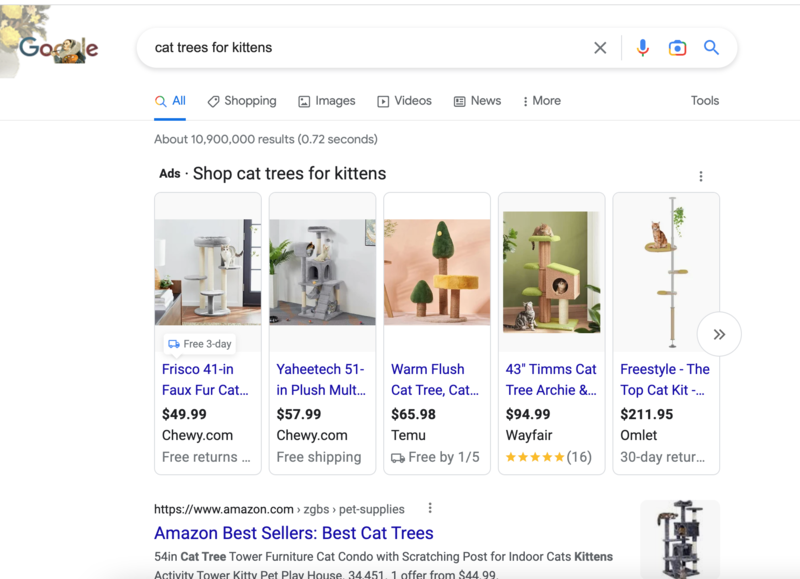The height and width of the screenshot is (579, 800).
Task: Clear the search box with X icon
Action: (x=600, y=48)
